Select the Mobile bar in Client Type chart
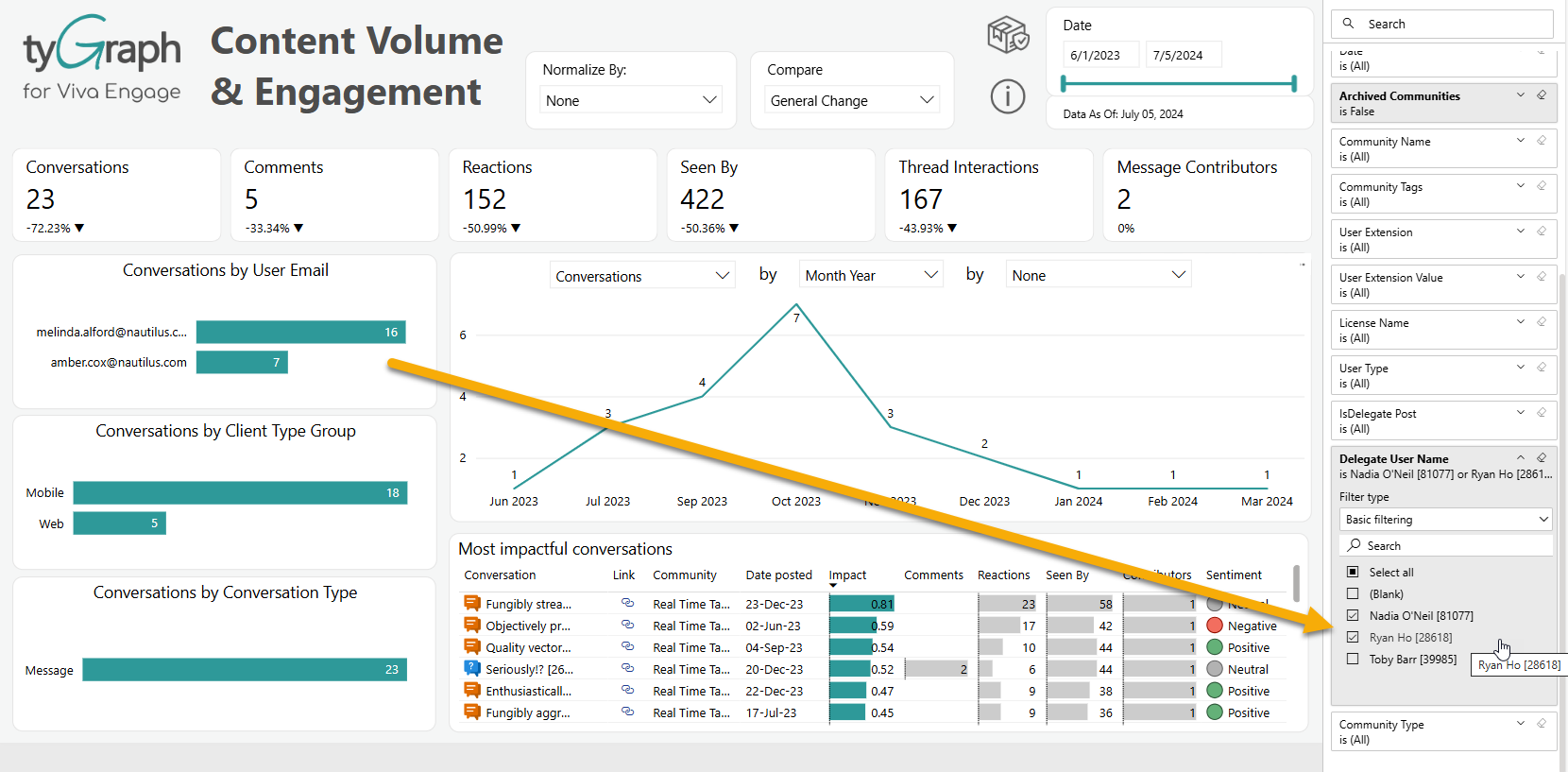The width and height of the screenshot is (1568, 772). (x=240, y=492)
